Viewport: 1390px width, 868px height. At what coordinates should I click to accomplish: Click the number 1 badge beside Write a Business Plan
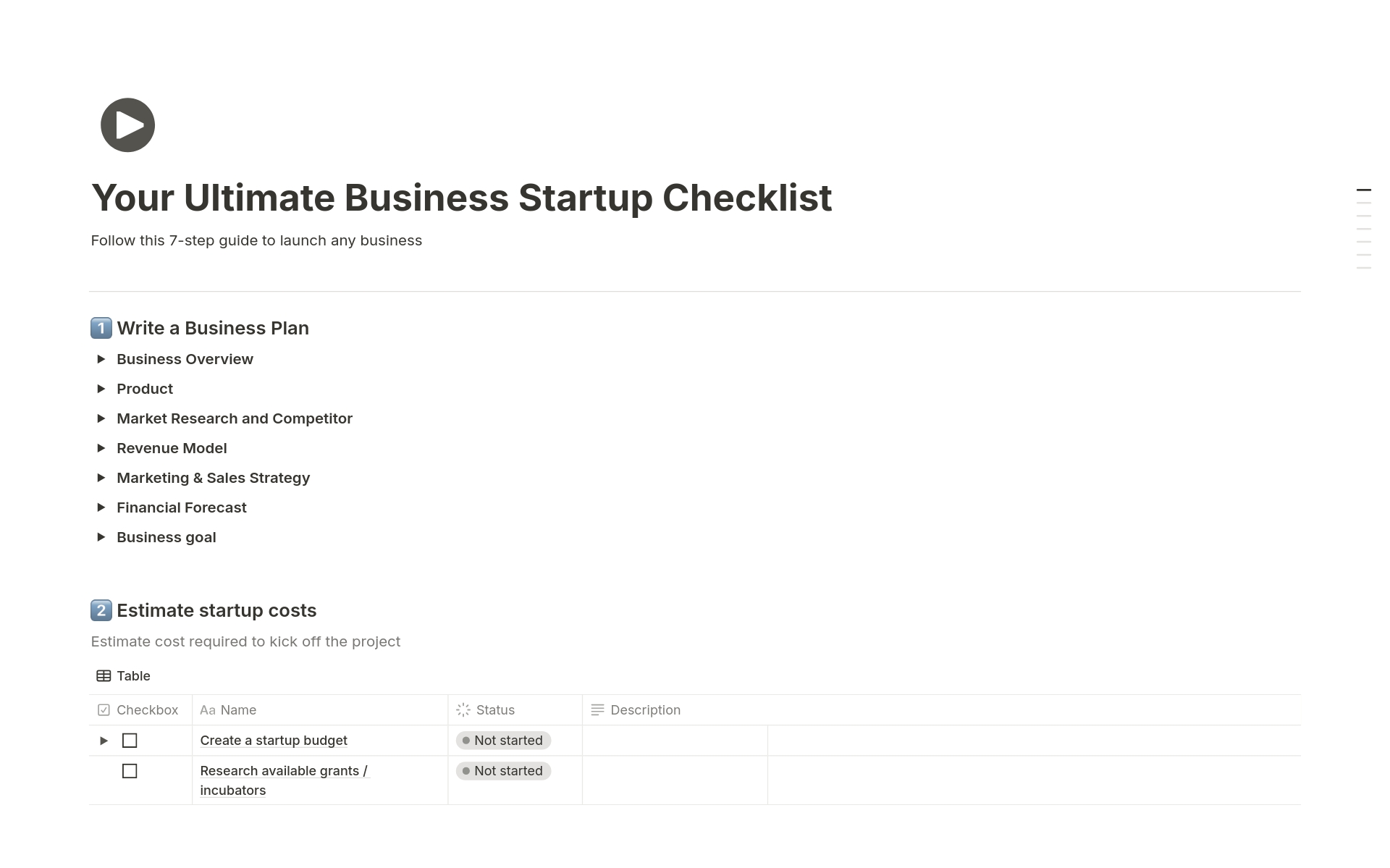click(x=101, y=328)
